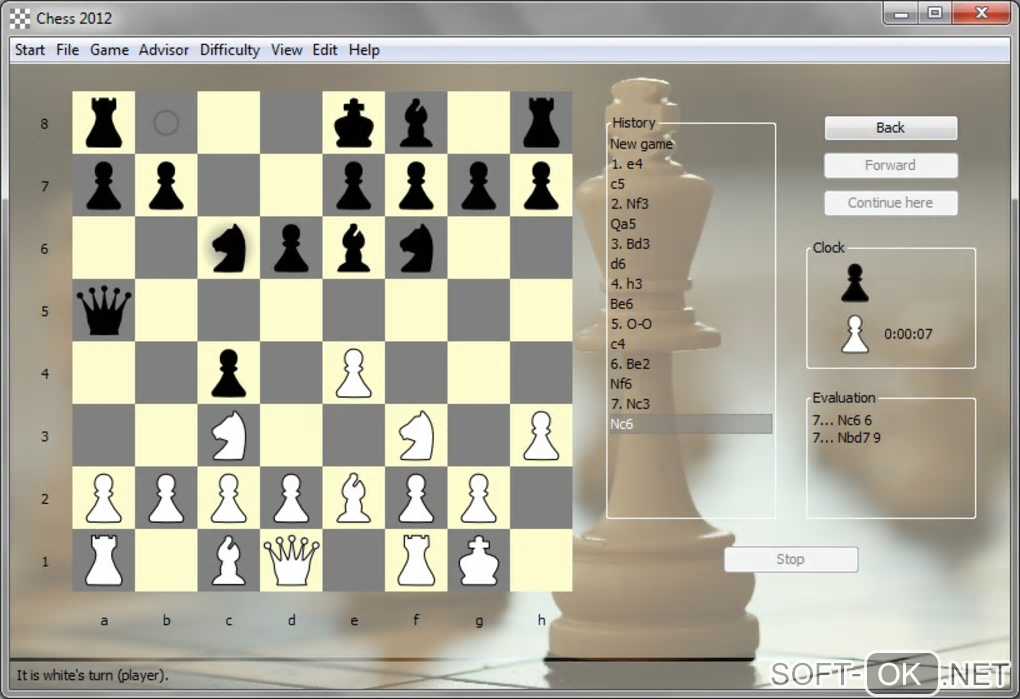Select the white pawn on d2
Viewport: 1020px width, 699px height.
tap(291, 497)
